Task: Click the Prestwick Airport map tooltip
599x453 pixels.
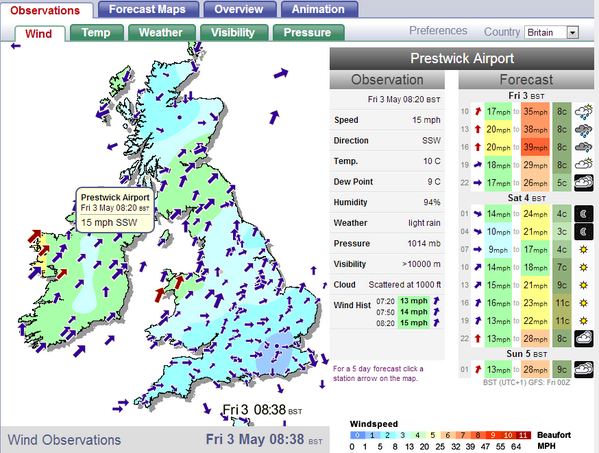Action: point(115,210)
